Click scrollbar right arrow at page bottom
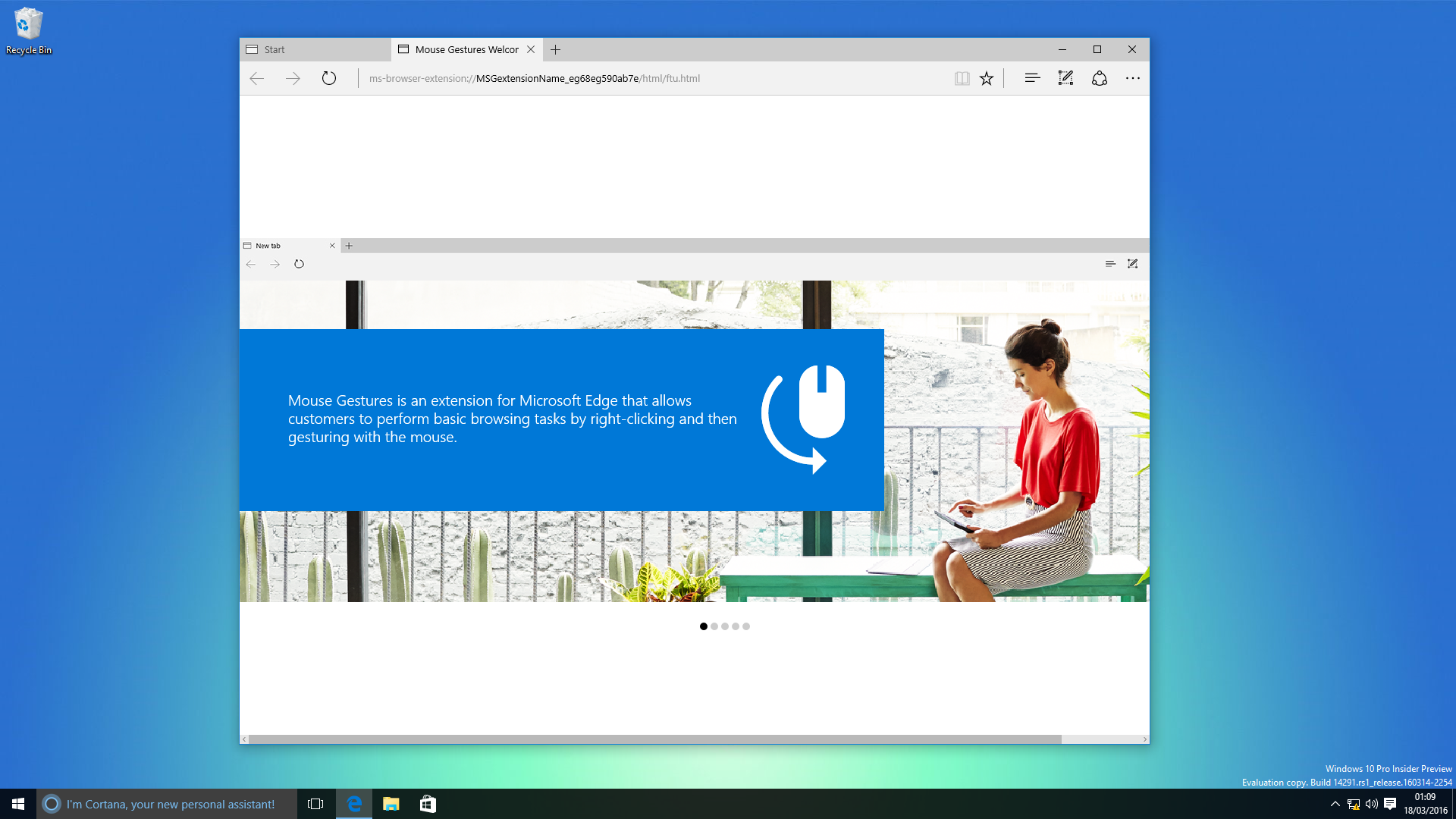The height and width of the screenshot is (819, 1456). pos(1145,739)
